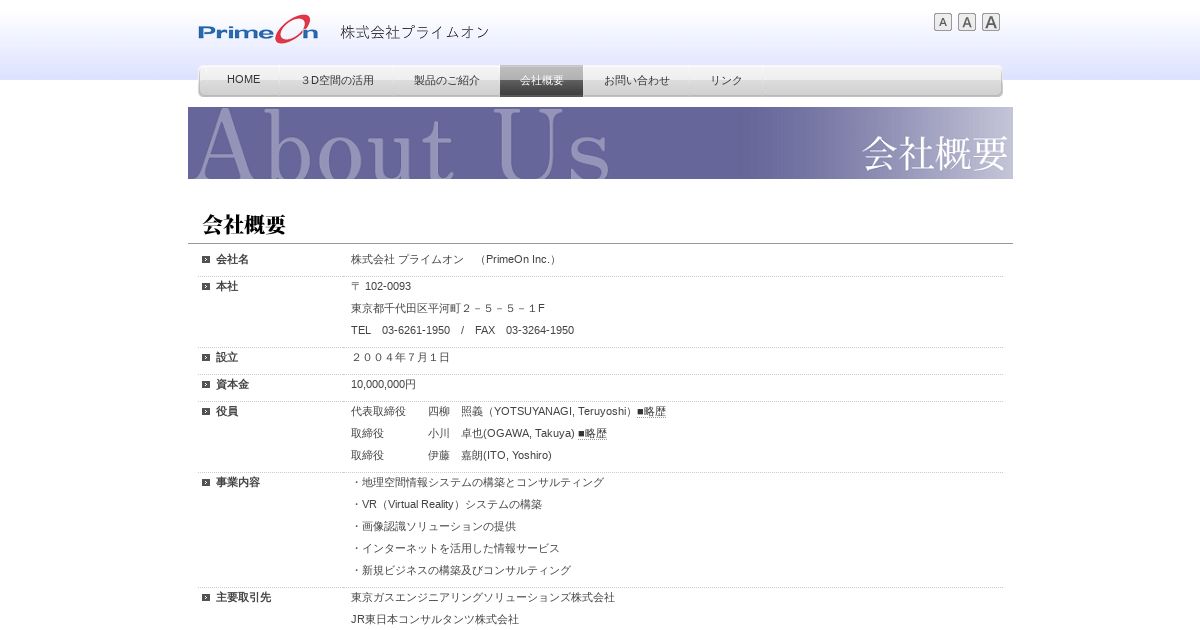Click 新規ビジネスの構築及びコンサルティング line

pyautogui.click(x=461, y=570)
